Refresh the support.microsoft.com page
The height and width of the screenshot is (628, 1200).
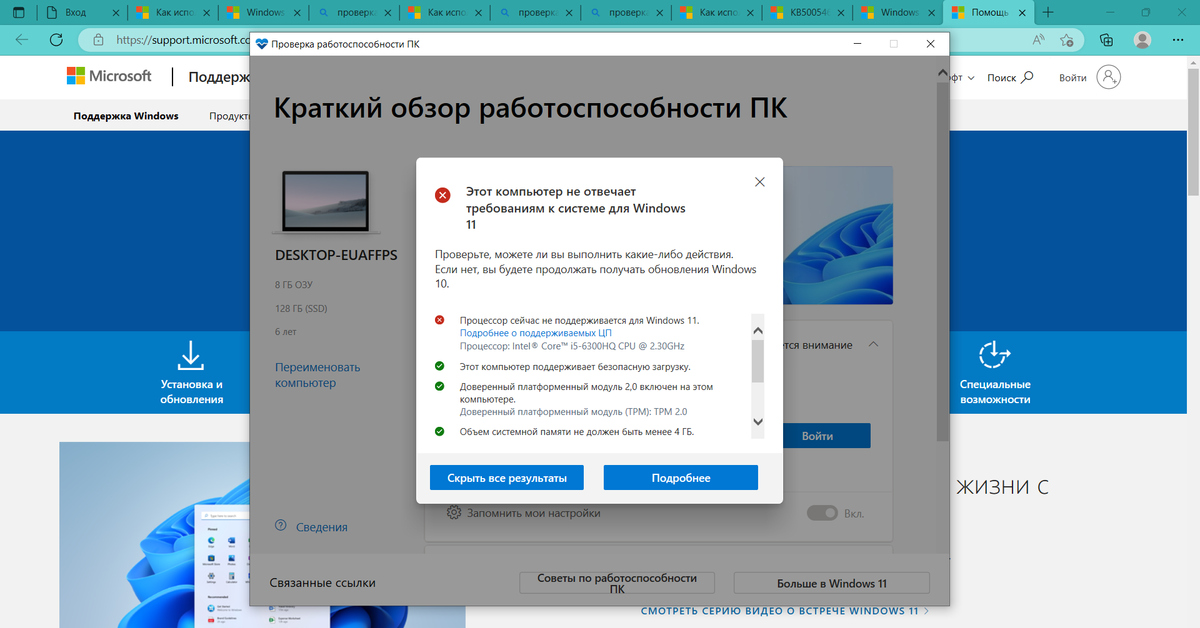[x=57, y=41]
